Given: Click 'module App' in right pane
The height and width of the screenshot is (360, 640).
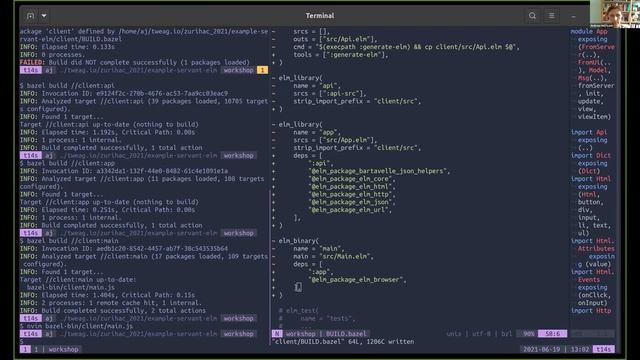Looking at the screenshot, I should [589, 31].
